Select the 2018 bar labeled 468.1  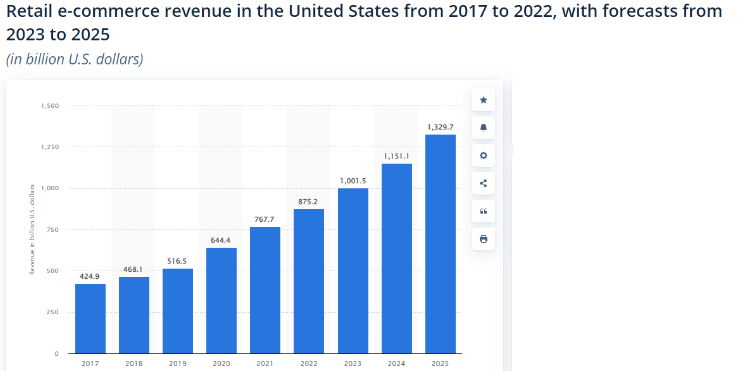pos(134,315)
